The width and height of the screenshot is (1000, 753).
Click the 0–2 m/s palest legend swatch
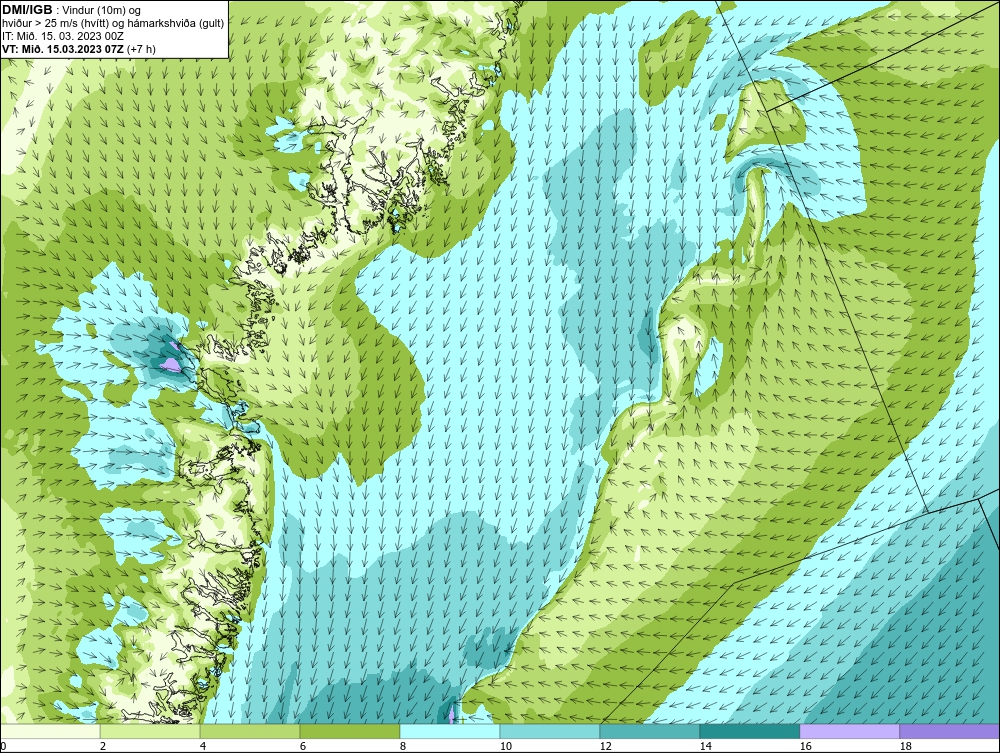[x=50, y=731]
